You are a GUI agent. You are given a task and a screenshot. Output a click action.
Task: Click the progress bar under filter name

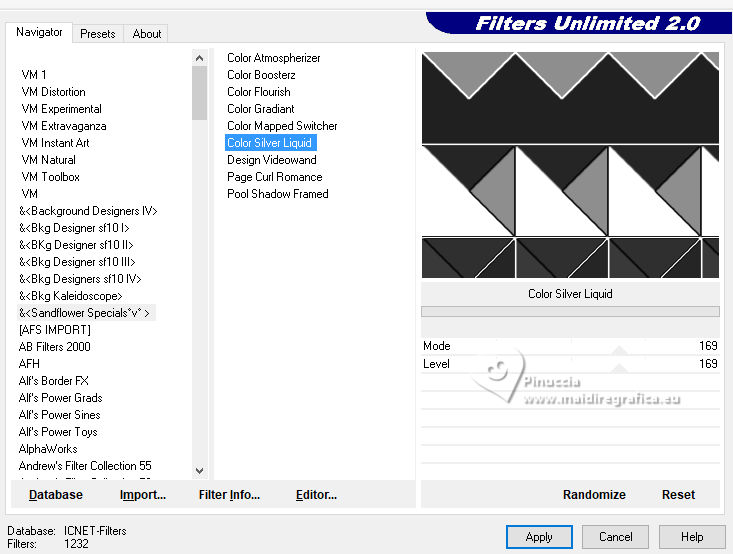pos(570,312)
